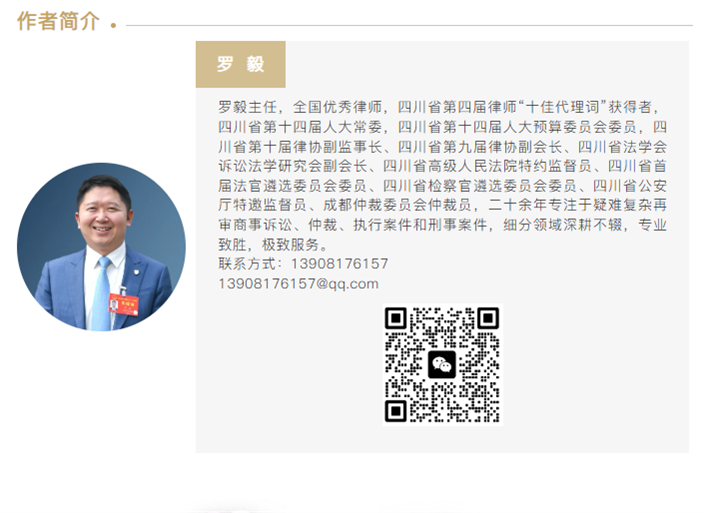This screenshot has width=704, height=513.
Task: Click the WeChat logo inside the QR code
Action: [x=441, y=364]
